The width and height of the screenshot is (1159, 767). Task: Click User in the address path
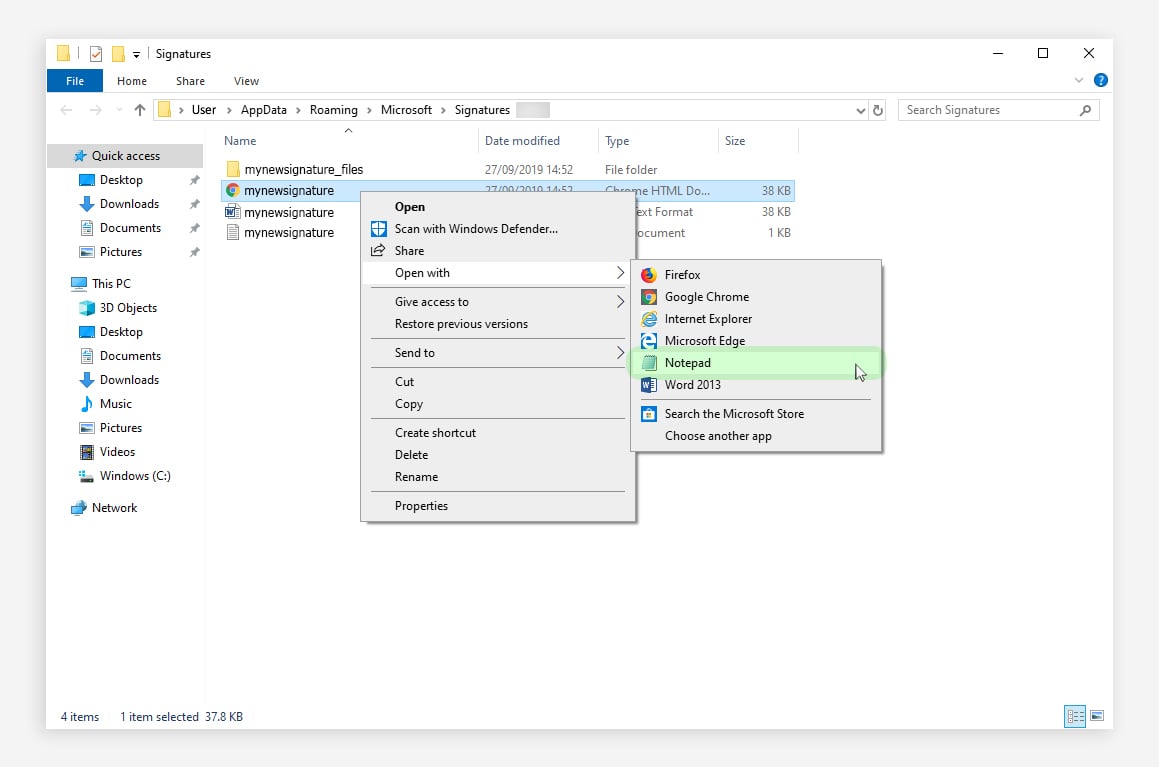pos(203,110)
